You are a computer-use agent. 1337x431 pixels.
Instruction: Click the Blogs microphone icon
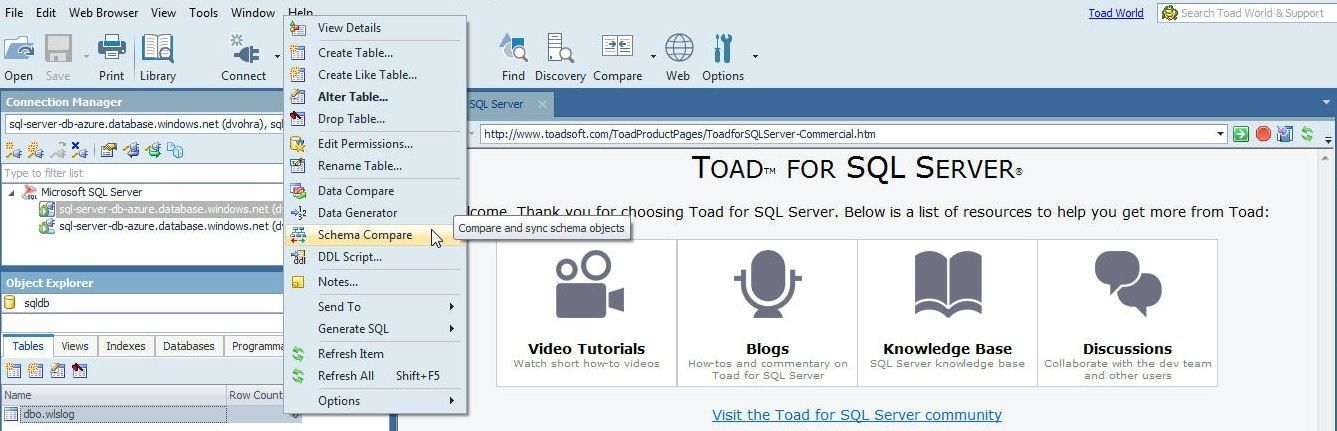pyautogui.click(x=767, y=285)
